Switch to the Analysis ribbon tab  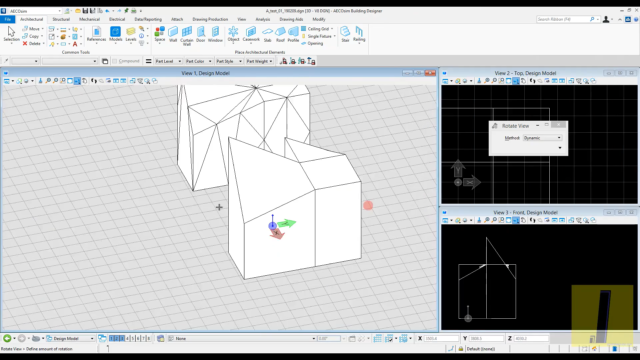[262, 19]
